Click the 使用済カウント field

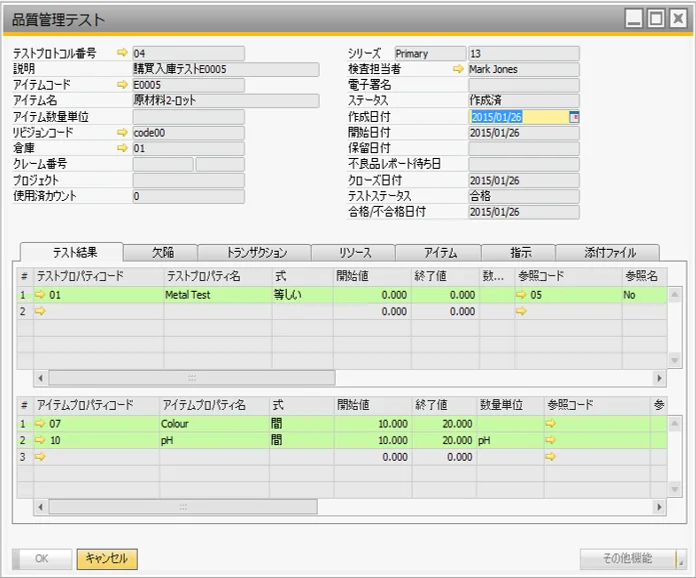coord(188,196)
